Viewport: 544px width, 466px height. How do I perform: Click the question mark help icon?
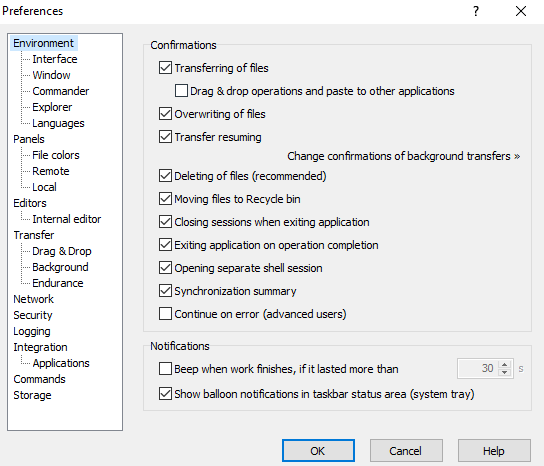click(x=476, y=11)
